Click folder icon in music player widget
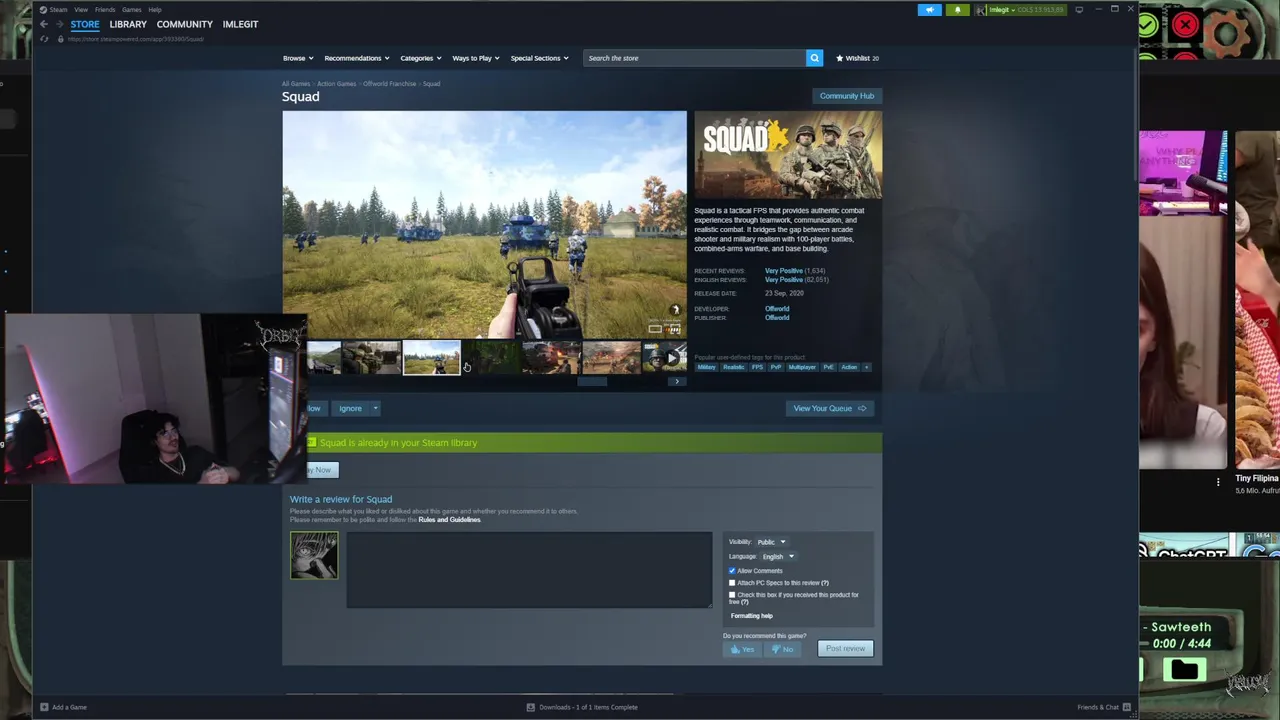Viewport: 1280px width, 720px height. coord(1184,669)
